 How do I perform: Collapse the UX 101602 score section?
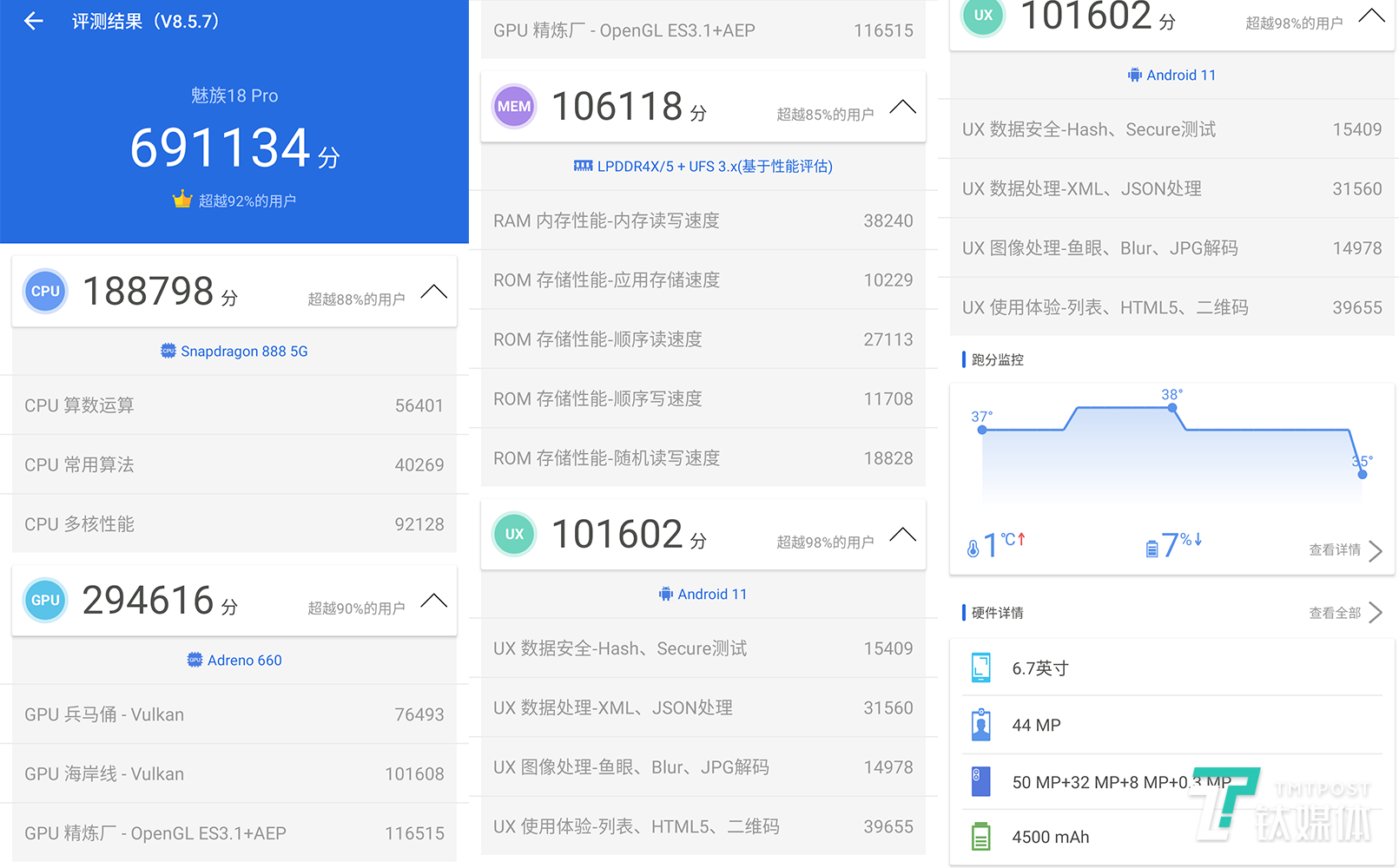902,534
